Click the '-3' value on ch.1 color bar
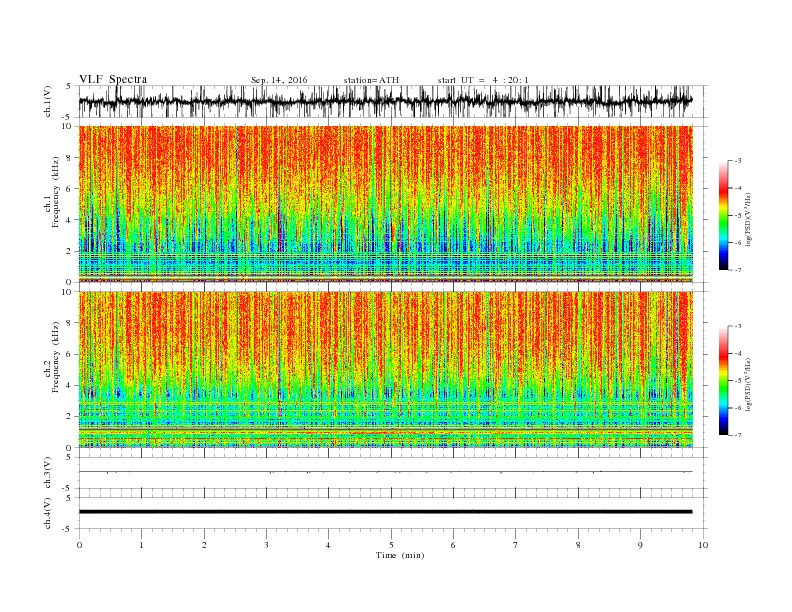 (x=737, y=161)
